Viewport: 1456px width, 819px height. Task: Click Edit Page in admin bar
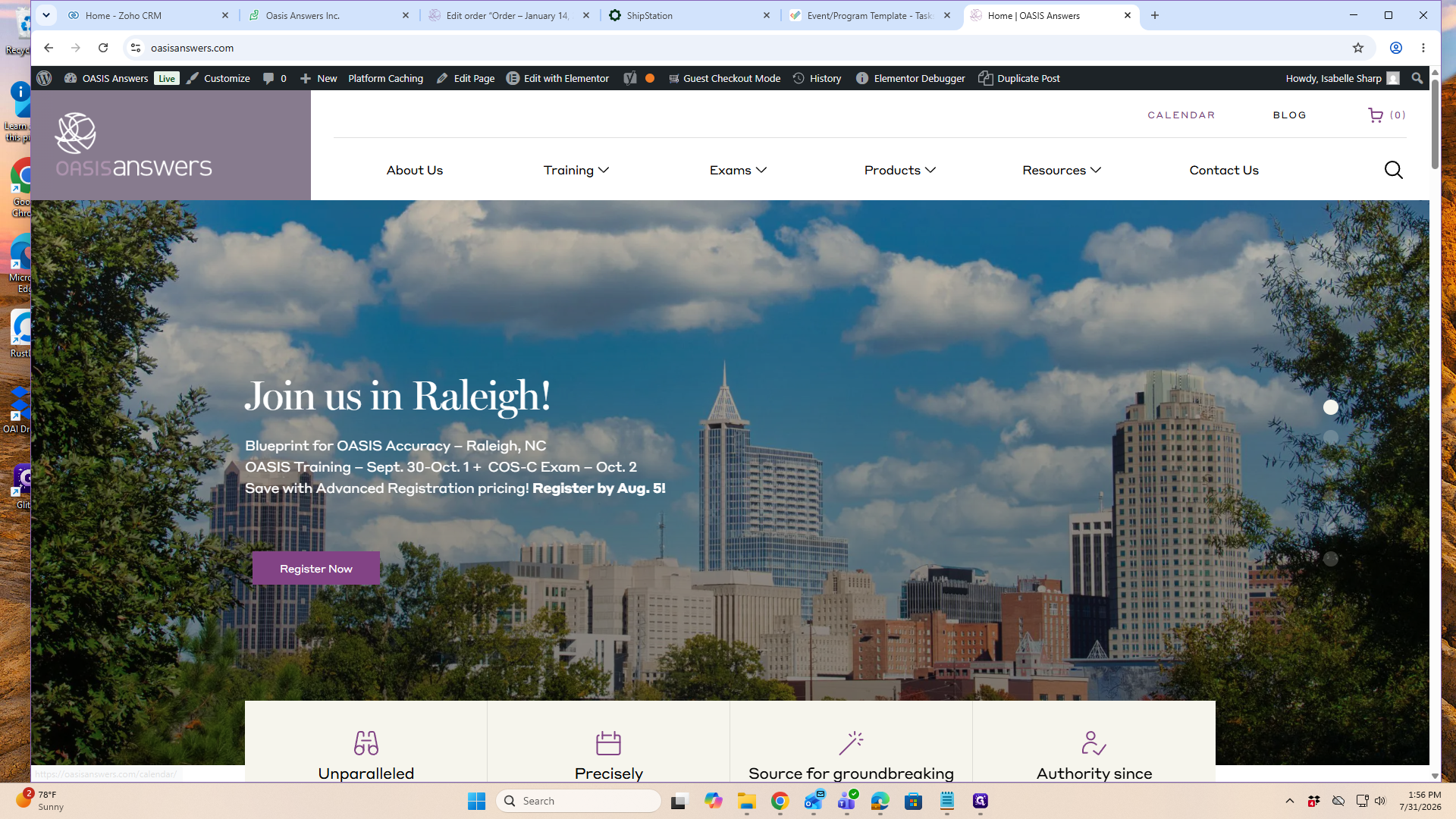pyautogui.click(x=466, y=78)
